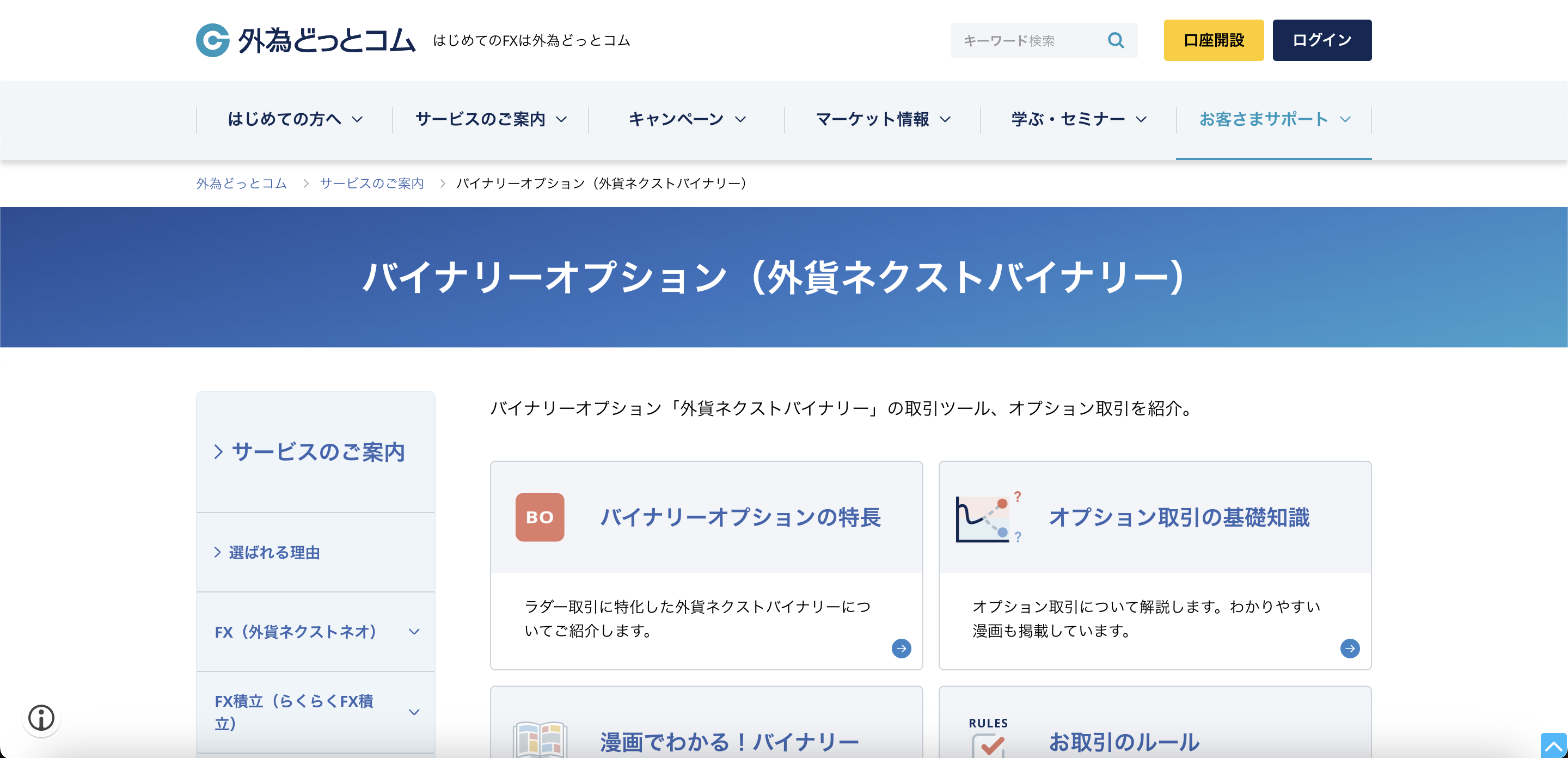Image resolution: width=1568 pixels, height=758 pixels.
Task: Expand the キャンペーン menu chevron
Action: click(740, 119)
